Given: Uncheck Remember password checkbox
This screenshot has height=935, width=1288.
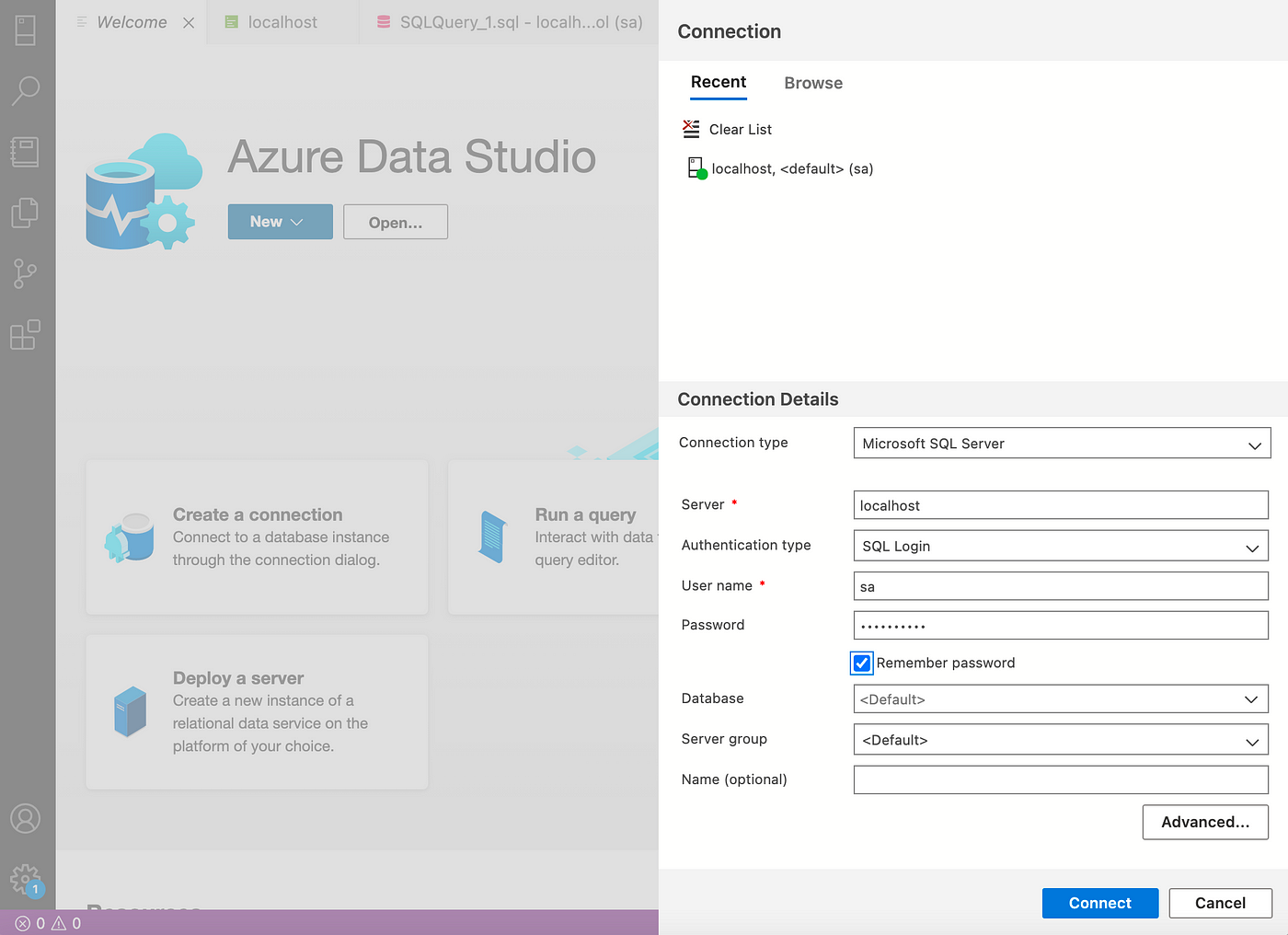Looking at the screenshot, I should click(861, 663).
